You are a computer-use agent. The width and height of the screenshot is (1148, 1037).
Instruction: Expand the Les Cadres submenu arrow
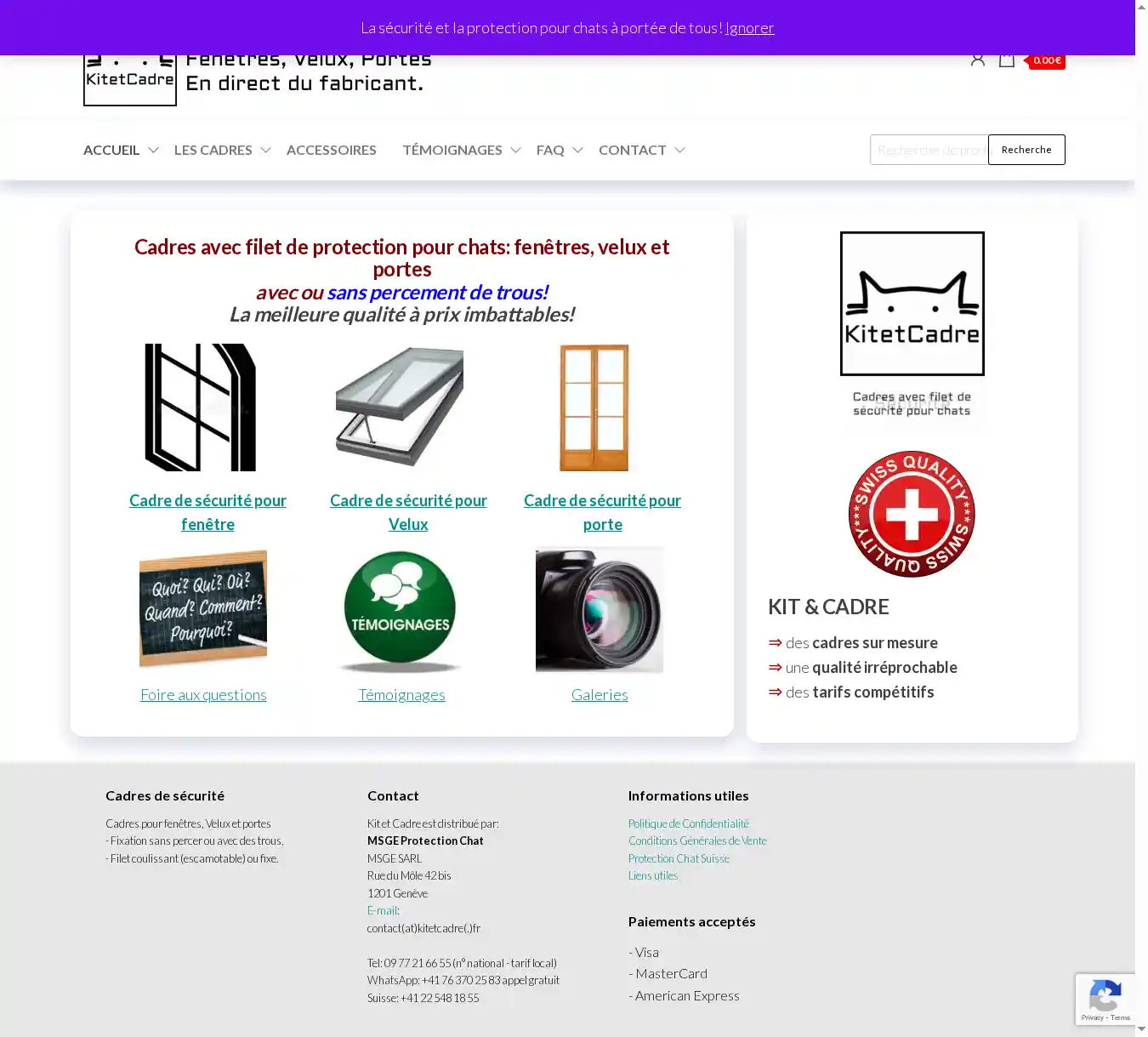click(x=265, y=150)
